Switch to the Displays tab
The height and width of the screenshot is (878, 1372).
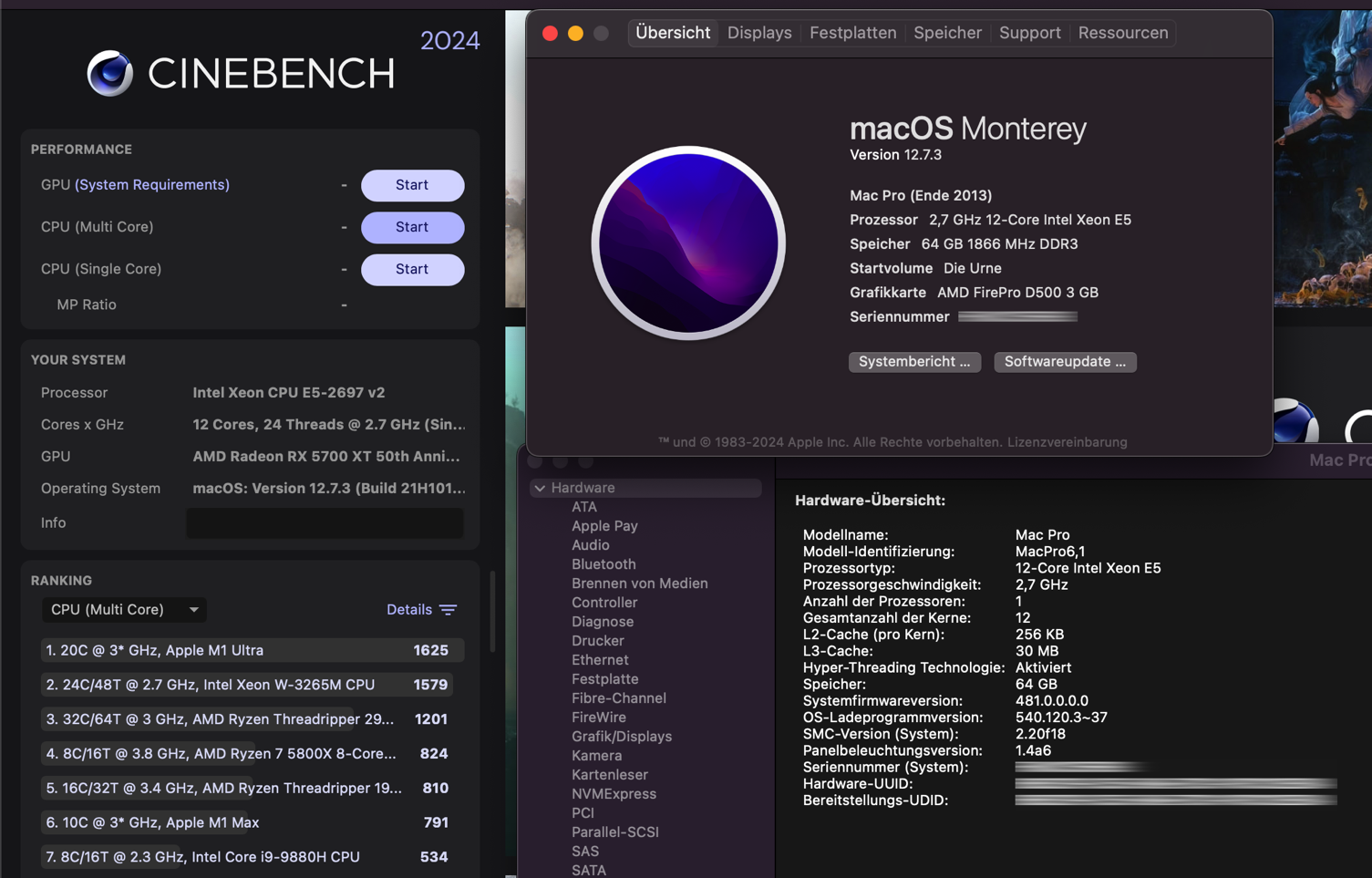759,33
